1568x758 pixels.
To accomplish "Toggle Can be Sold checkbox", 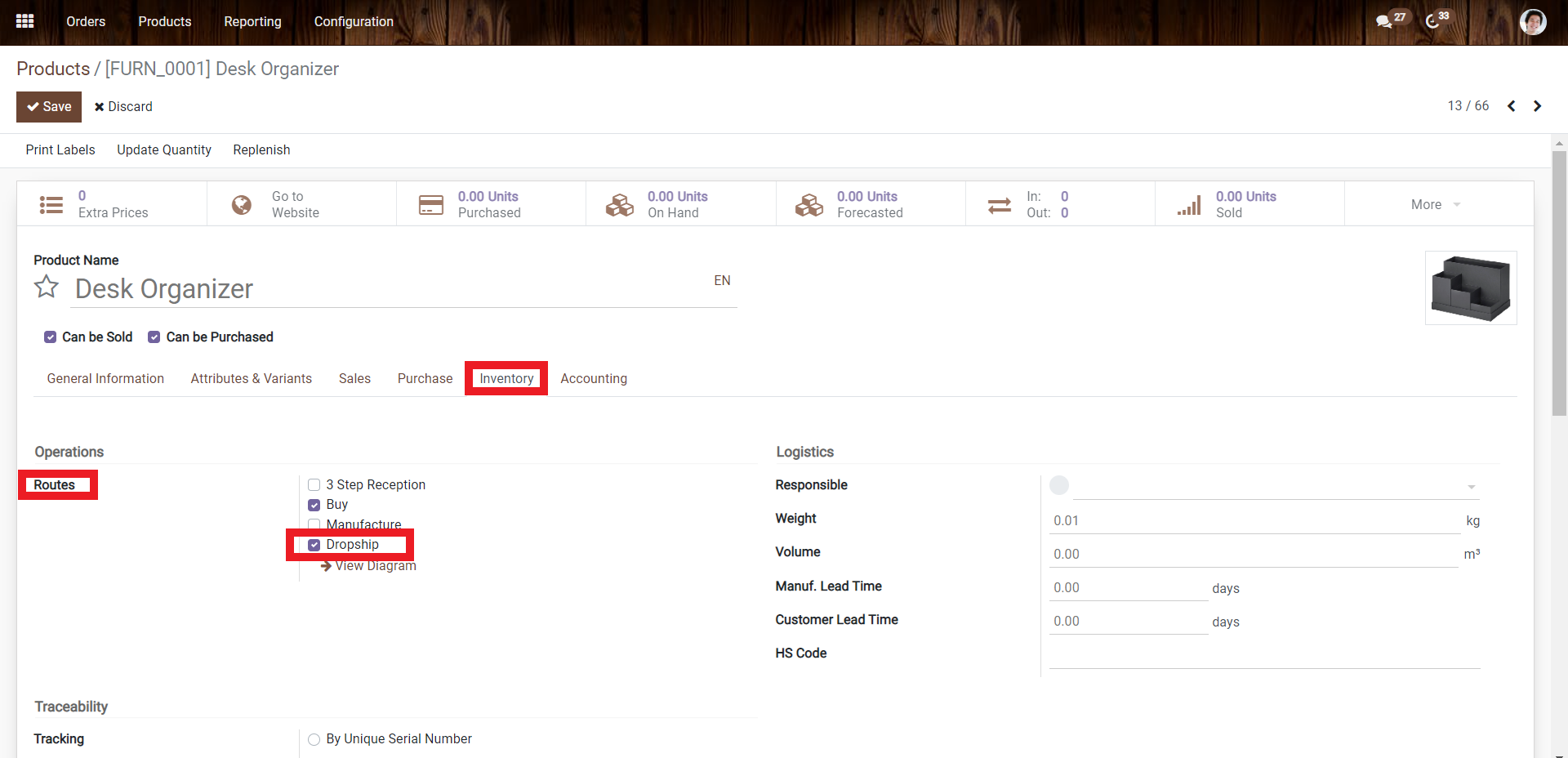I will coord(51,337).
